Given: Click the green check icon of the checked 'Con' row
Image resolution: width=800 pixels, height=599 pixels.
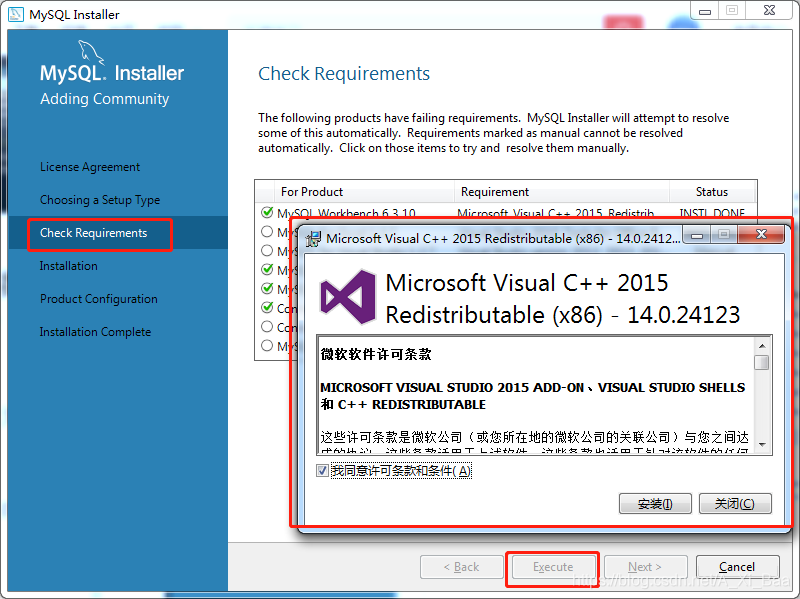Looking at the screenshot, I should coord(267,307).
